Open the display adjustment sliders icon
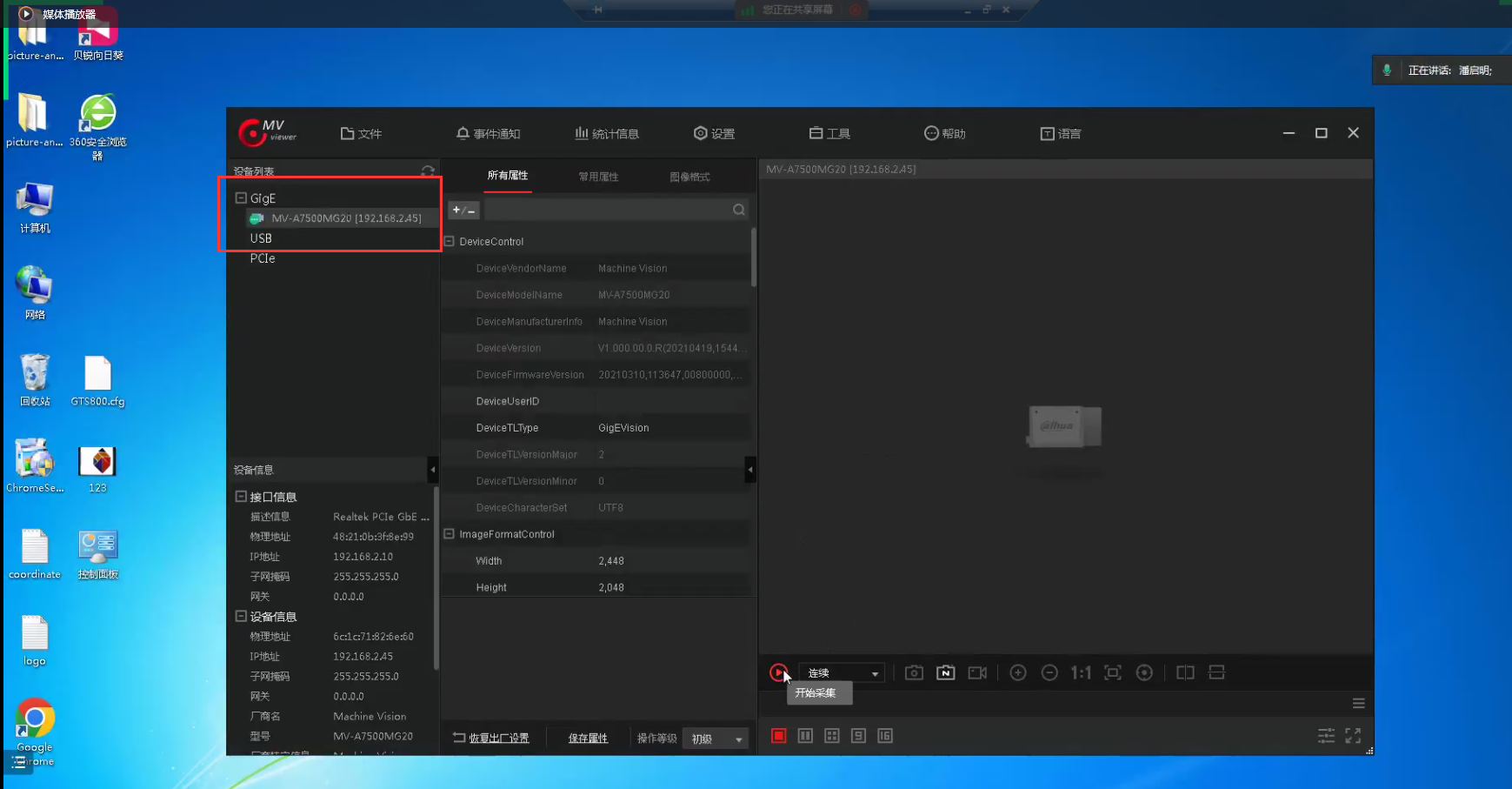The image size is (1512, 789). pyautogui.click(x=1326, y=736)
